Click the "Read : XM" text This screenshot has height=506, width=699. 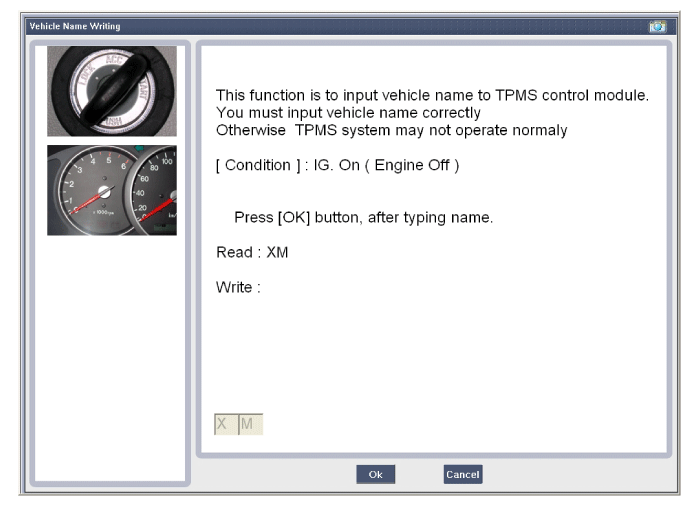pyautogui.click(x=252, y=253)
